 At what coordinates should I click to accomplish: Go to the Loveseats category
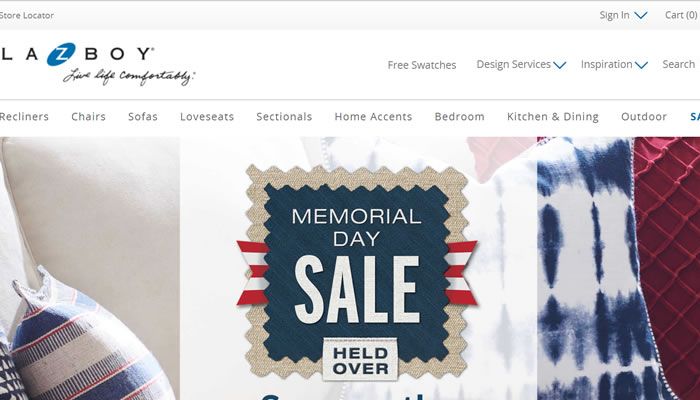(x=207, y=117)
